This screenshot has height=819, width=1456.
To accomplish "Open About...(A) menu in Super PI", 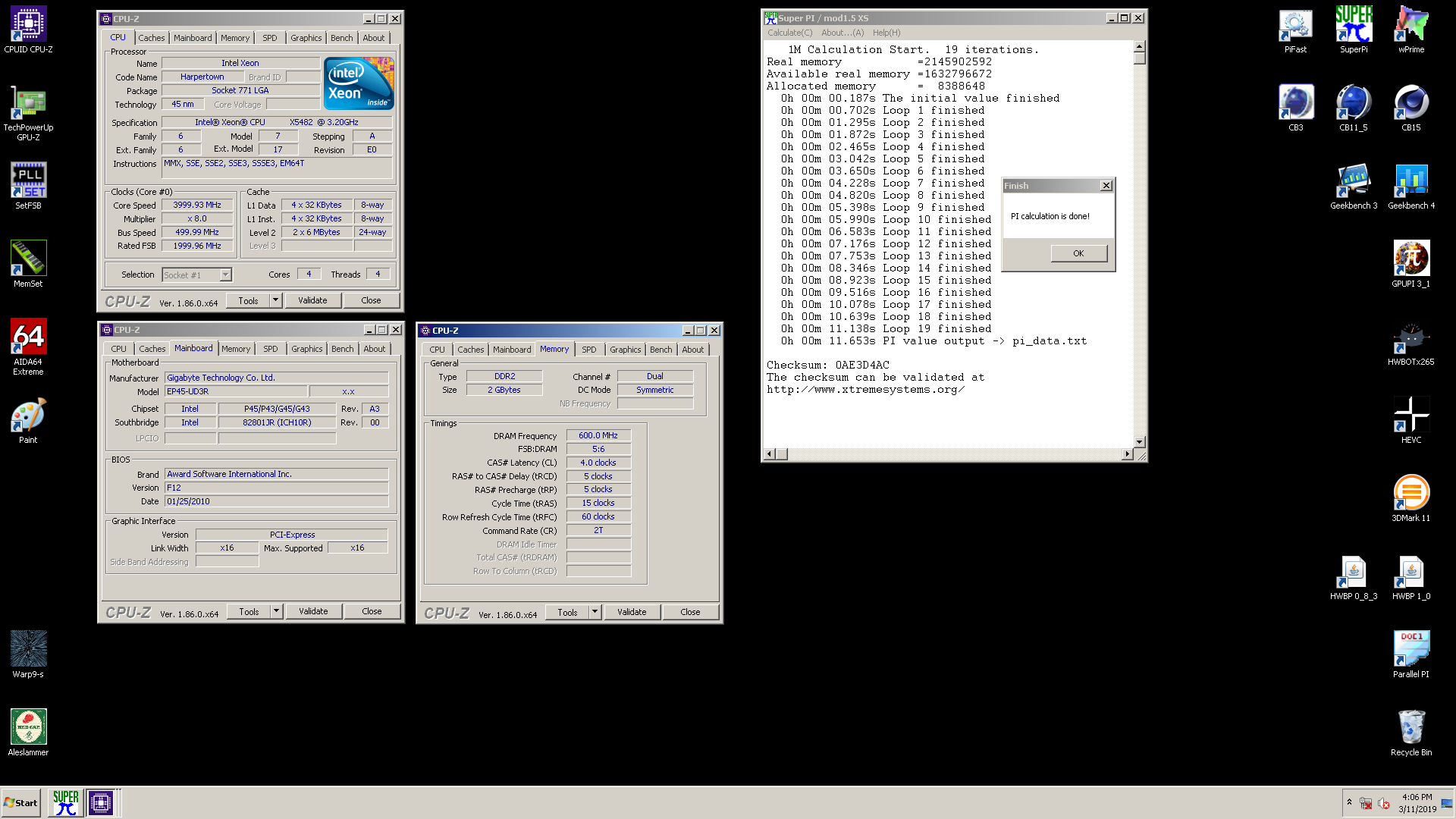I will coord(843,33).
